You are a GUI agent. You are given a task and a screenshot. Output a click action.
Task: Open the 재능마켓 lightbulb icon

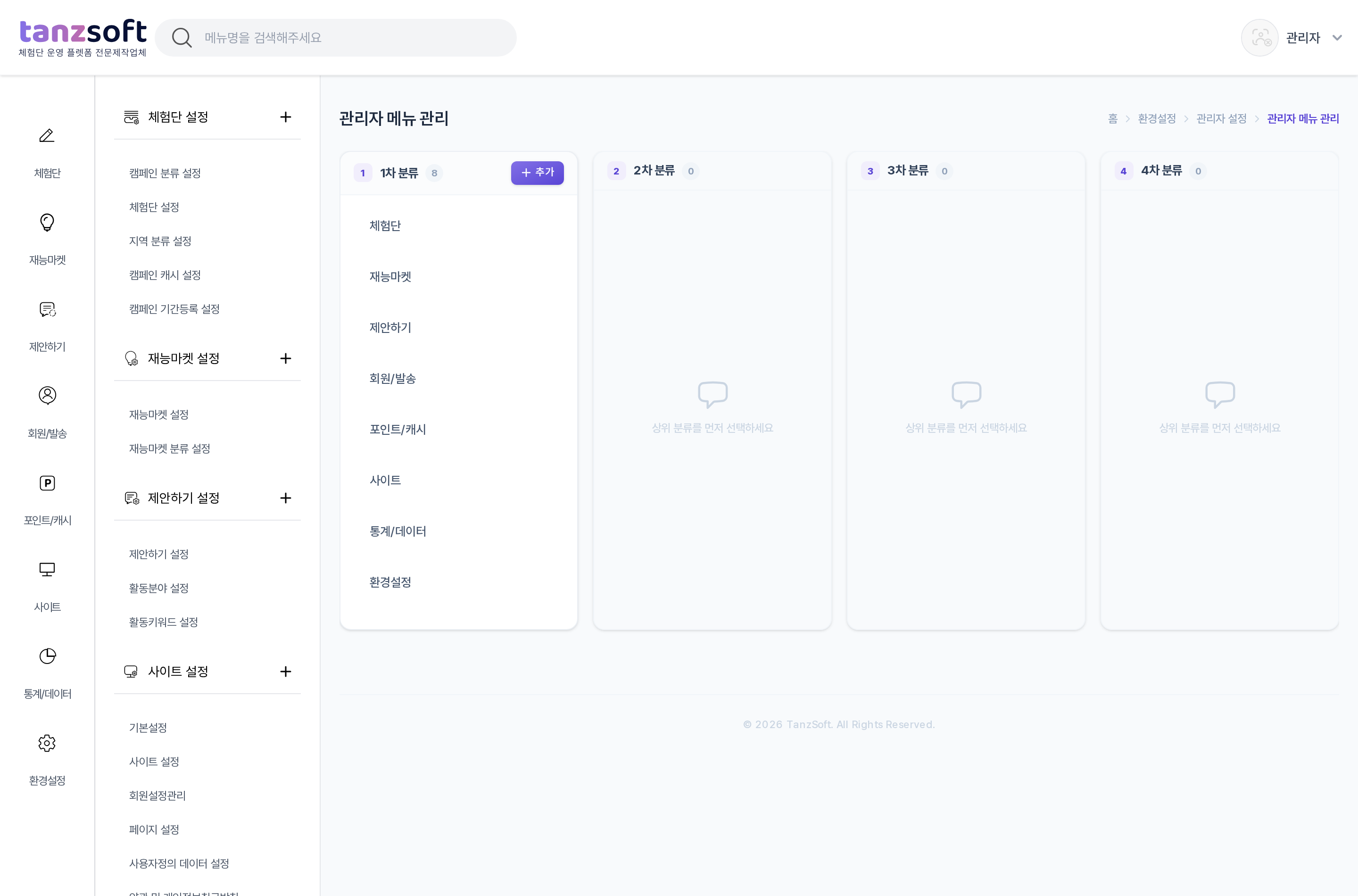[x=47, y=222]
